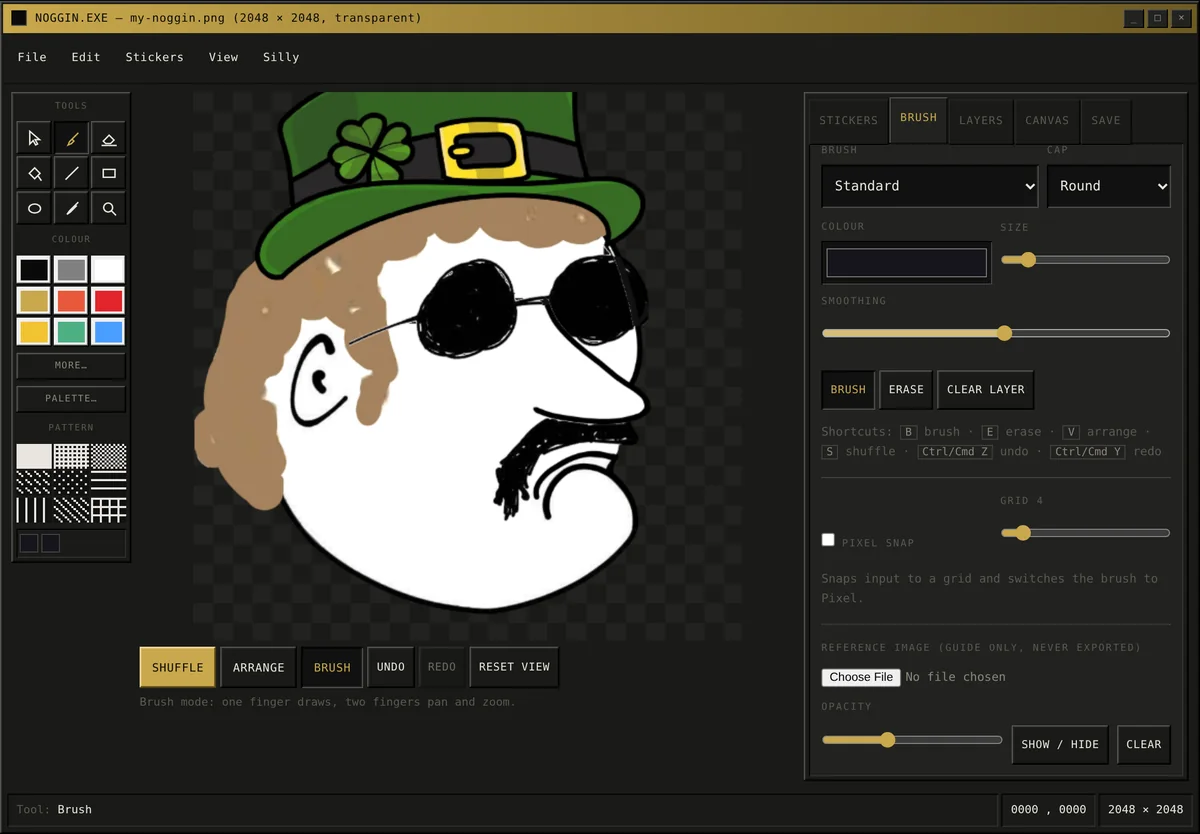Open the brush Colour picker field
Image resolution: width=1200 pixels, height=834 pixels.
(906, 263)
